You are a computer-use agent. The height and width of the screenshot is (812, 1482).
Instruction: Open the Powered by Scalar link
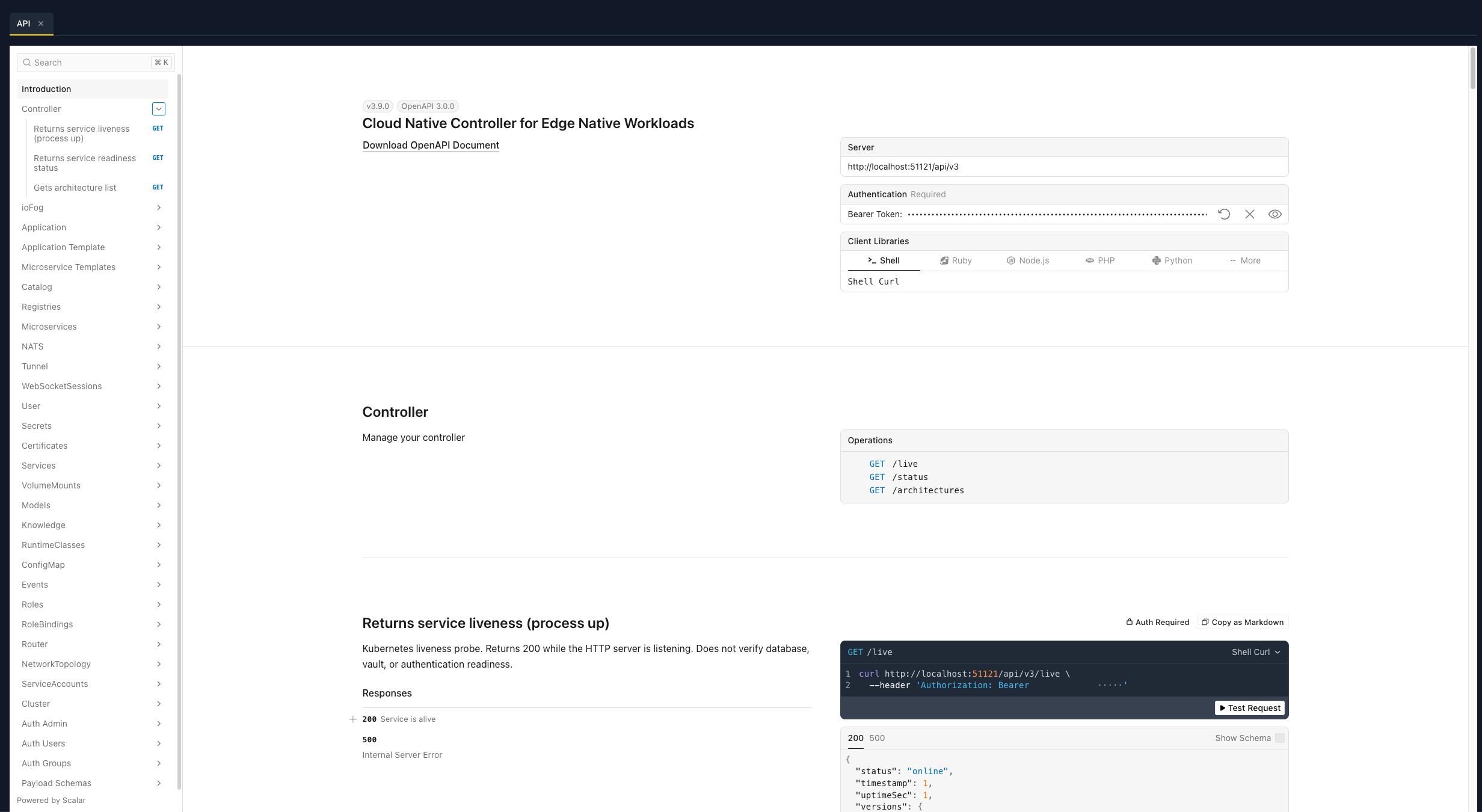click(x=51, y=800)
